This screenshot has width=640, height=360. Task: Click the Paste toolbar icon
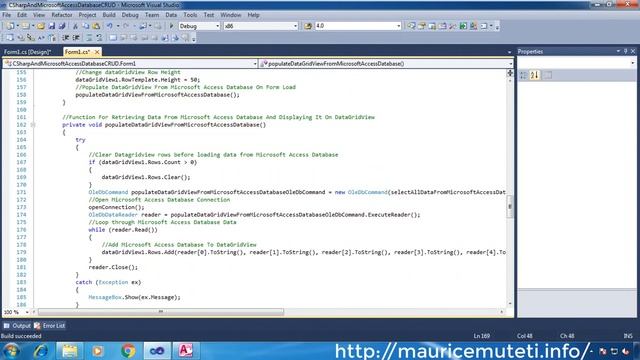point(96,26)
